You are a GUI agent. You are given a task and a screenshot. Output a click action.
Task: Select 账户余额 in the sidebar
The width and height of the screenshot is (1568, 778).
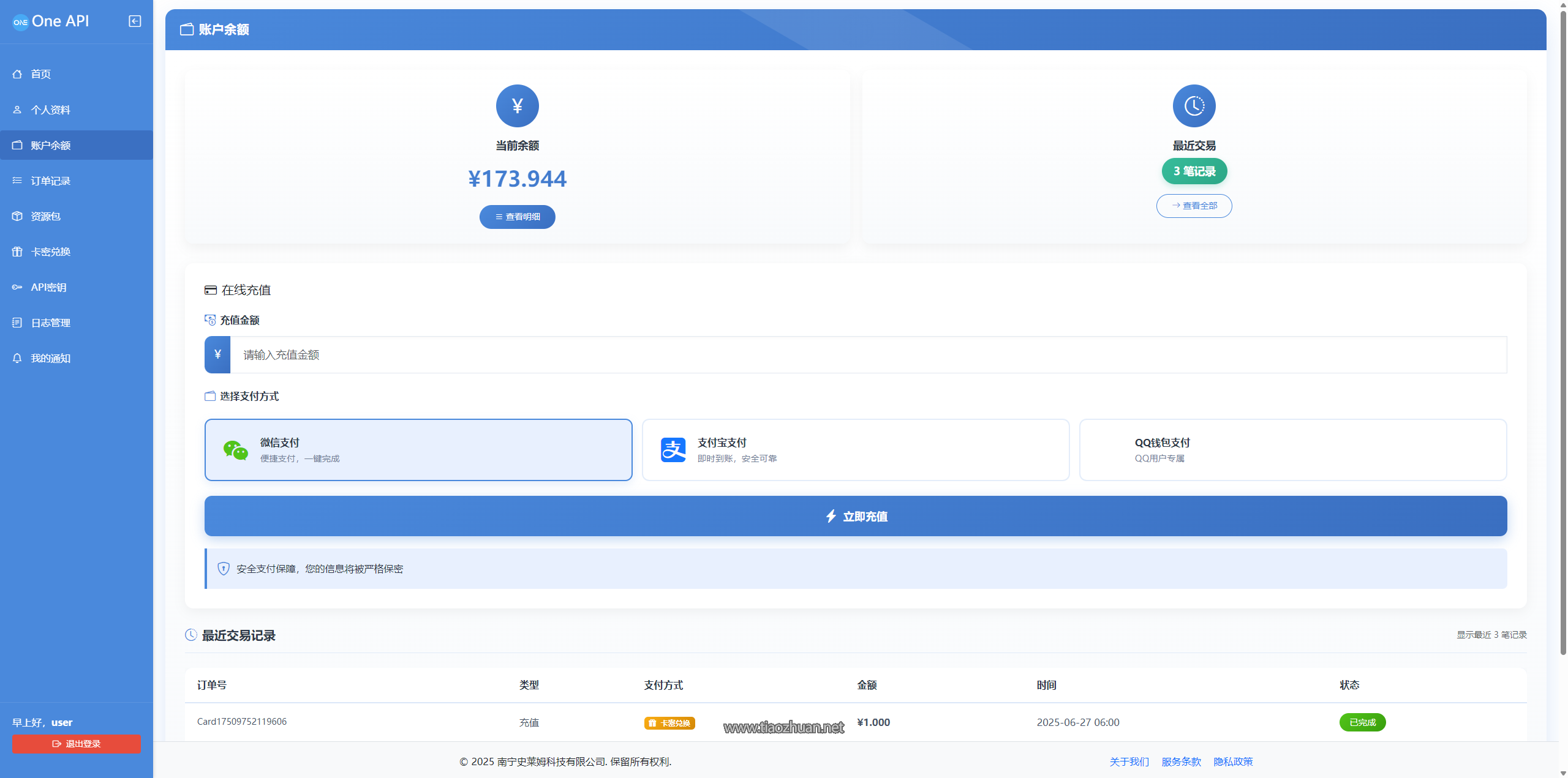click(77, 145)
